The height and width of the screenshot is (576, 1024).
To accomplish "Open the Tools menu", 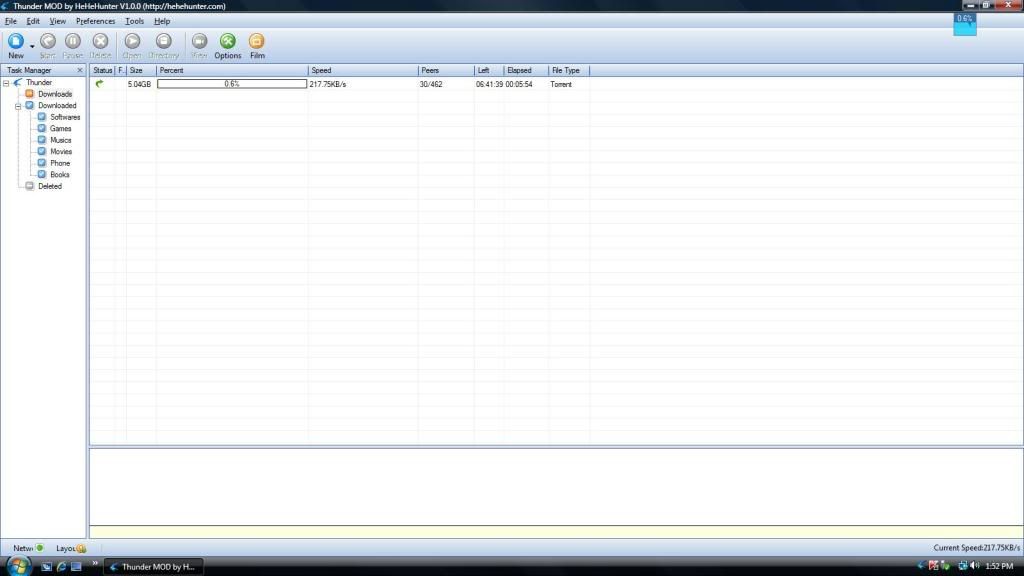I will tap(134, 21).
